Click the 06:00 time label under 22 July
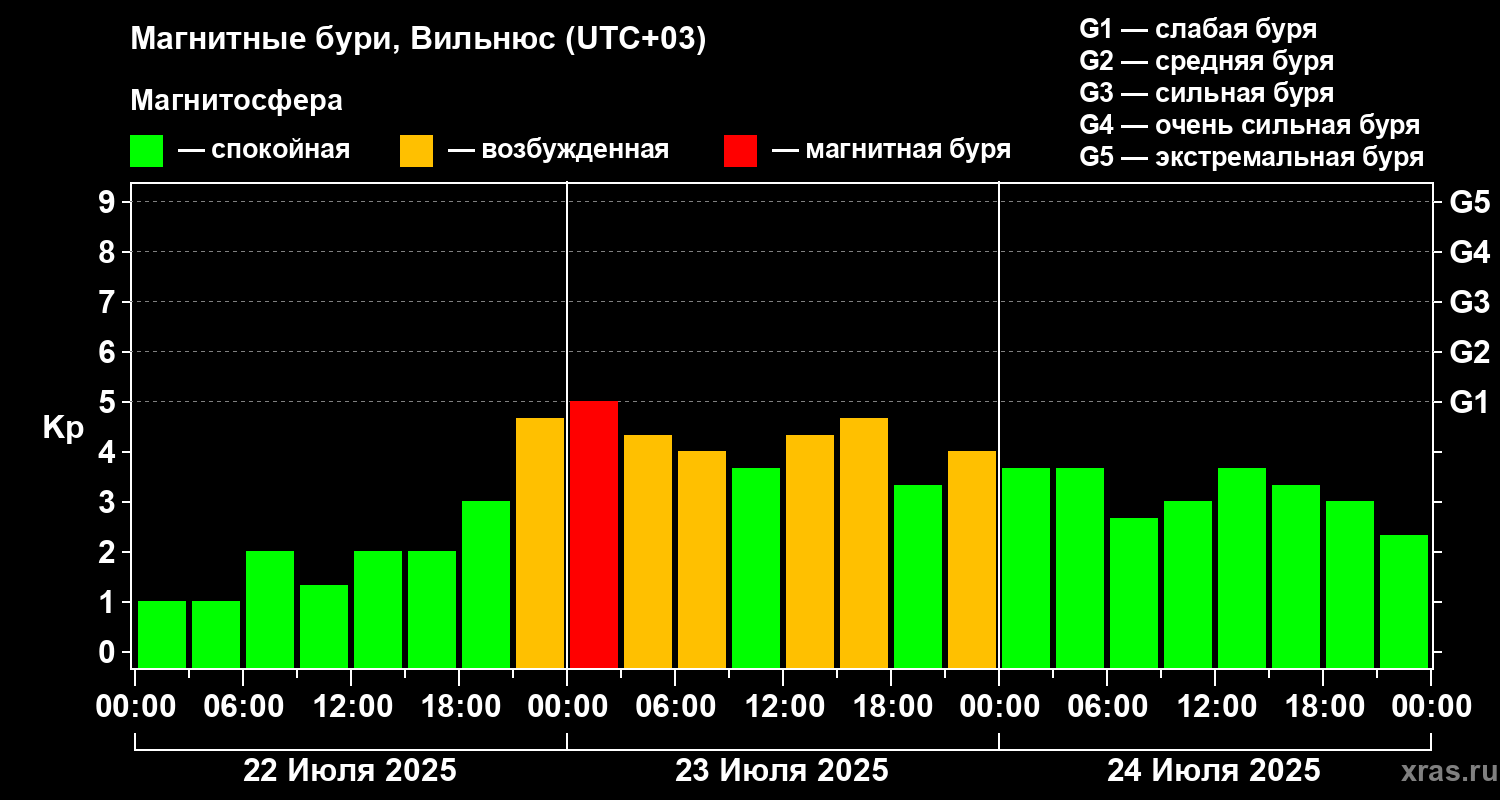The image size is (1500, 800). 244,707
